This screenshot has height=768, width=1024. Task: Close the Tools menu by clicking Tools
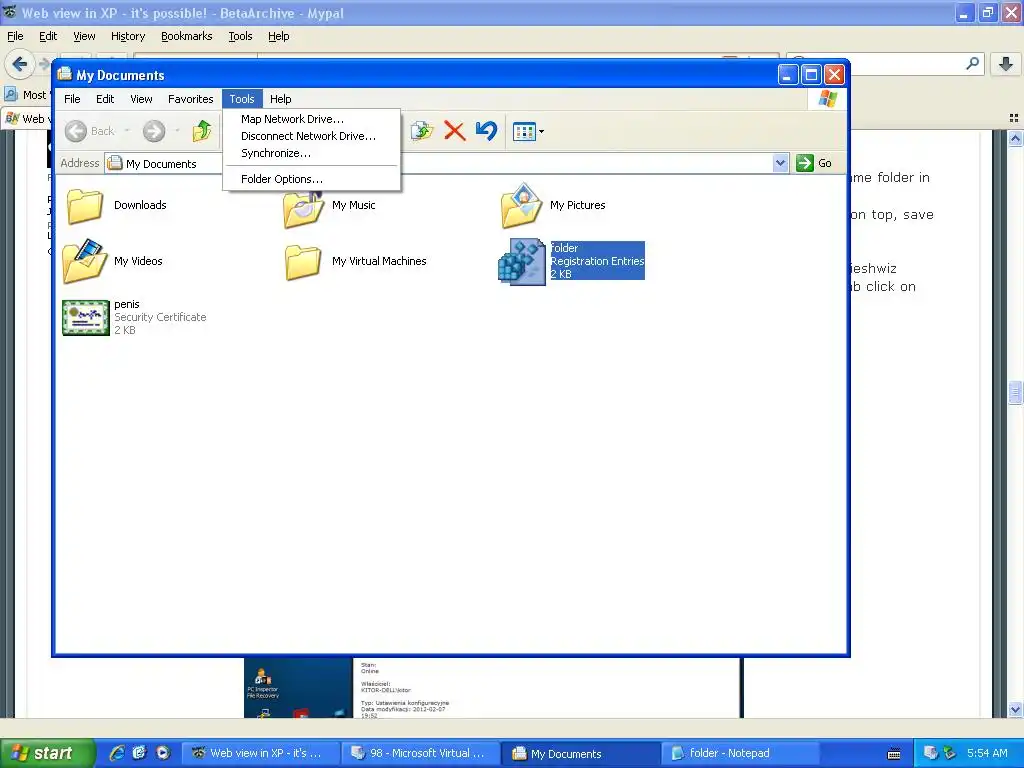click(242, 99)
